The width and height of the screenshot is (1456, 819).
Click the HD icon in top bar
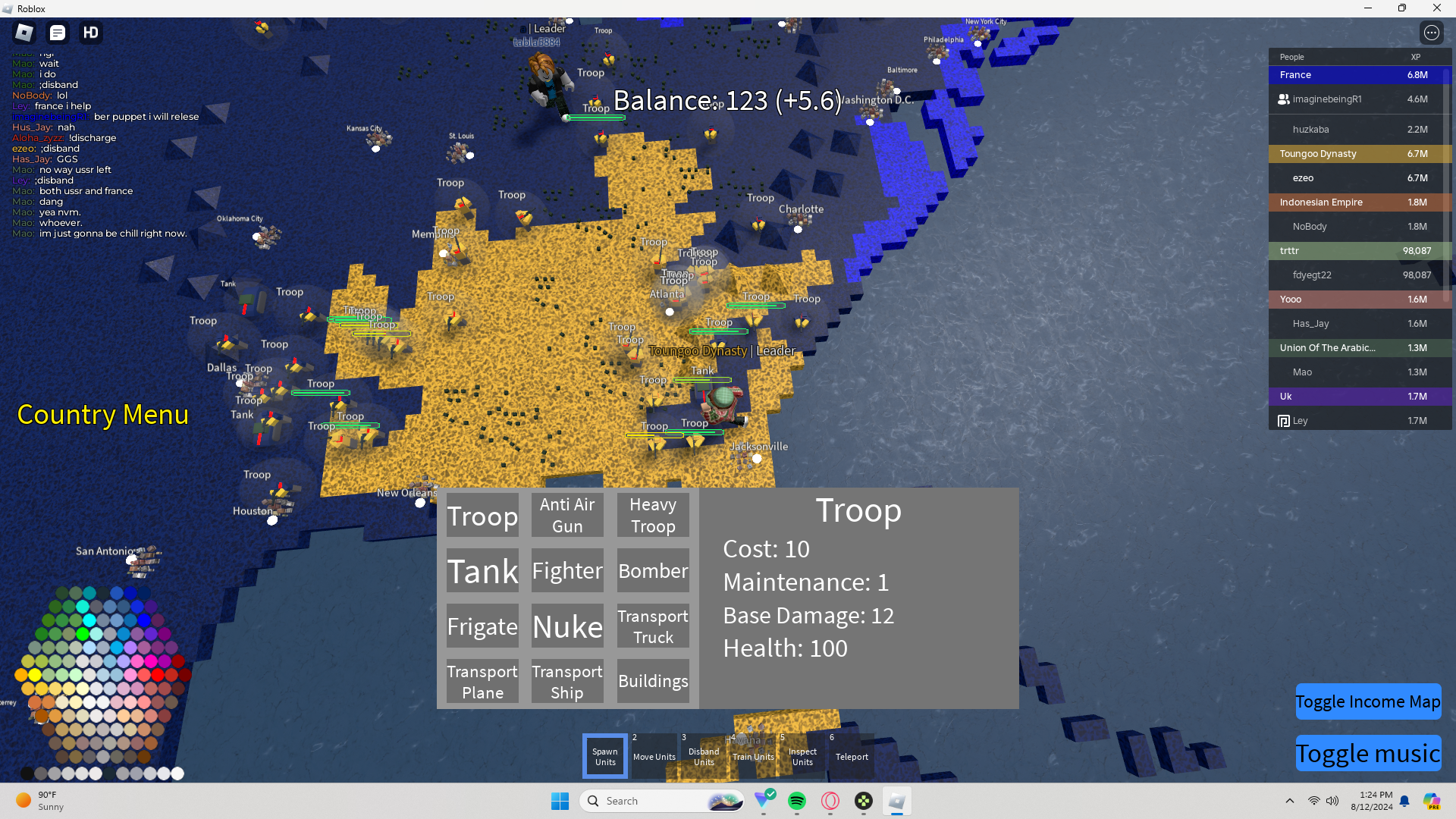(x=91, y=33)
